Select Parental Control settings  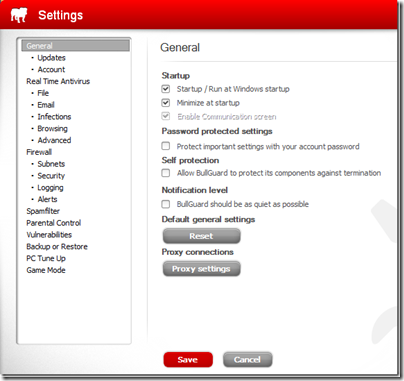(x=54, y=223)
